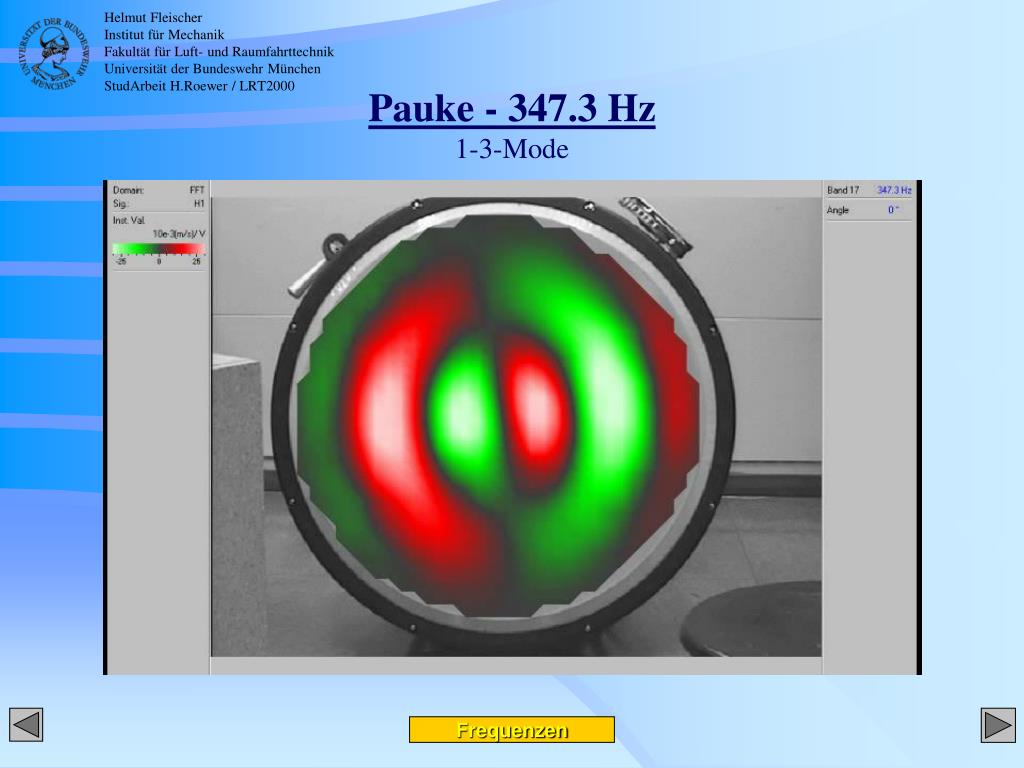
Task: Open the Frequenzen overview button
Action: point(512,729)
